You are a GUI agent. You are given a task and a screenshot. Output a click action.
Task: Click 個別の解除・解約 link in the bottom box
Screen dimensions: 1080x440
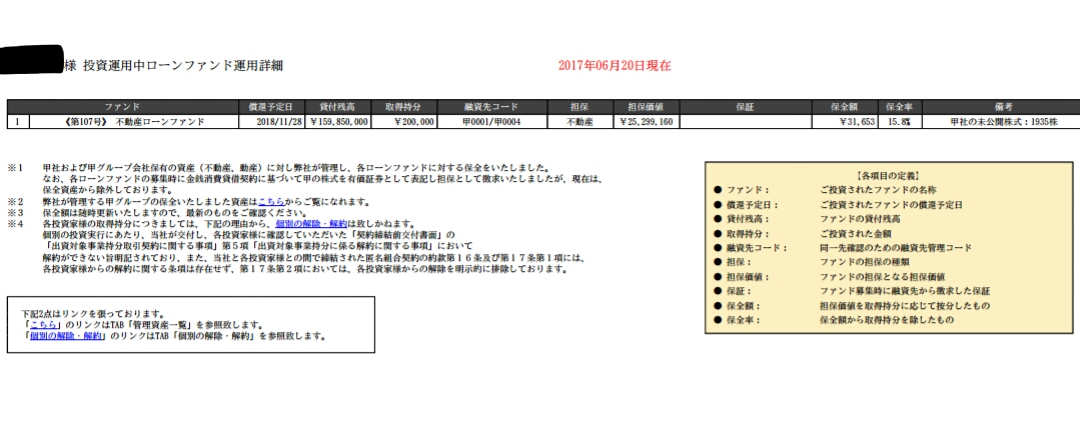(62, 336)
